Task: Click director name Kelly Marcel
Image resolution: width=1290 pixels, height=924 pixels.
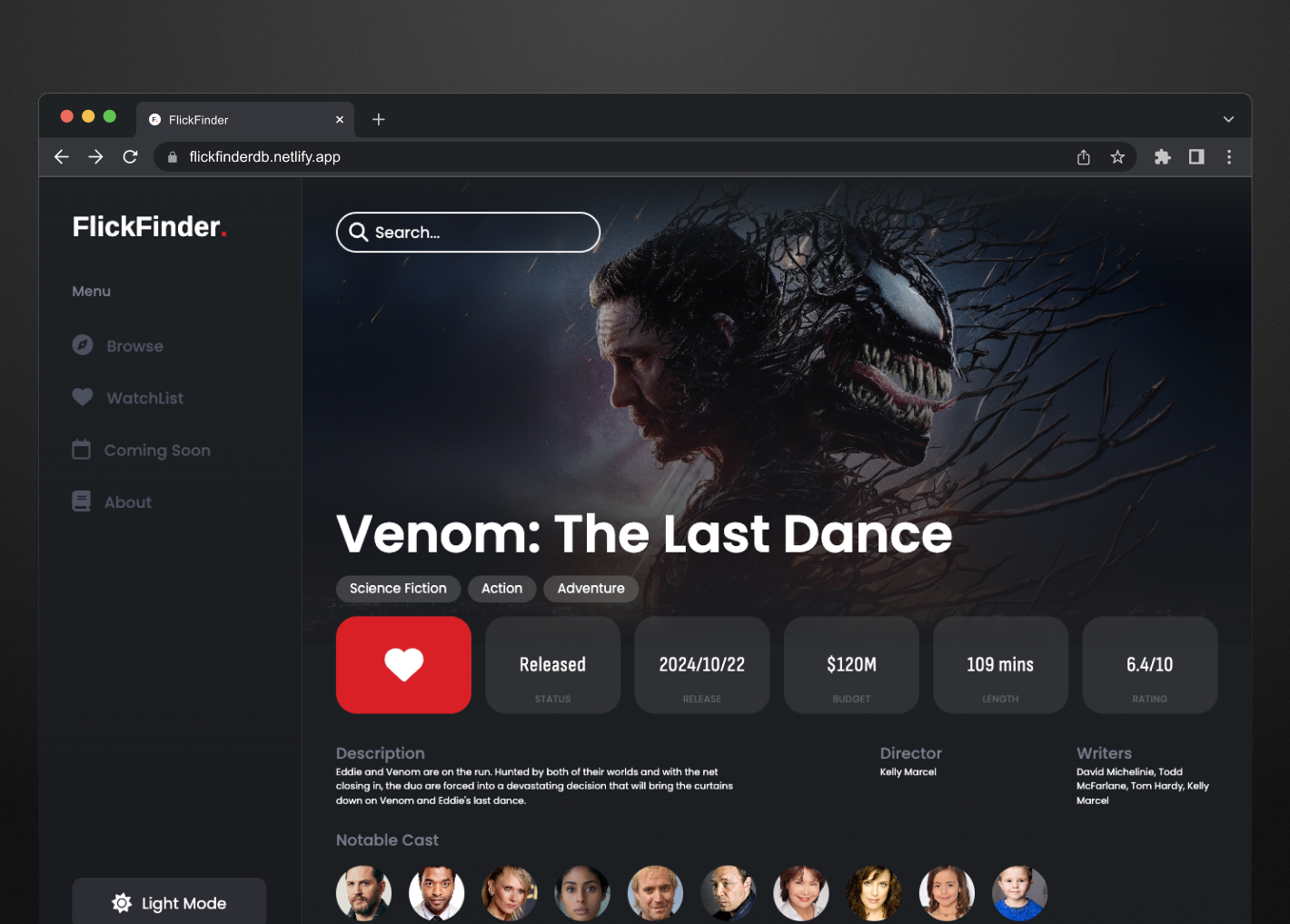Action: pyautogui.click(x=908, y=772)
